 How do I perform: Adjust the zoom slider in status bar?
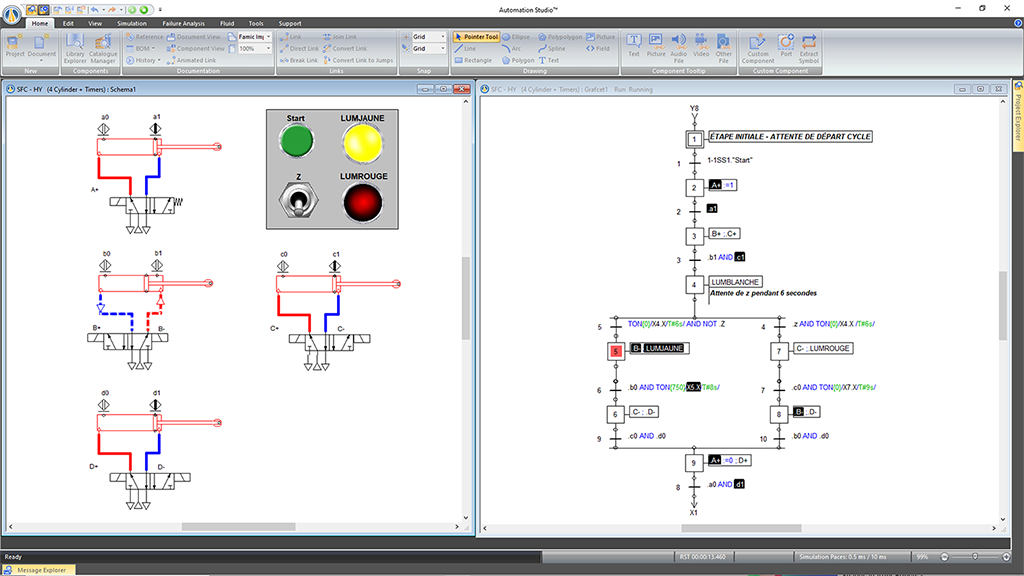pyautogui.click(x=975, y=556)
